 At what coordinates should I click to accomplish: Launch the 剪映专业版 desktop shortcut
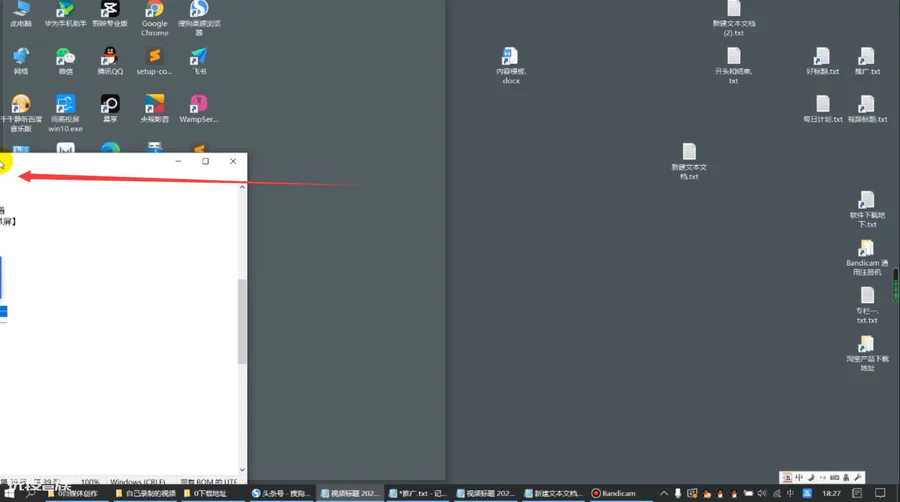110,14
